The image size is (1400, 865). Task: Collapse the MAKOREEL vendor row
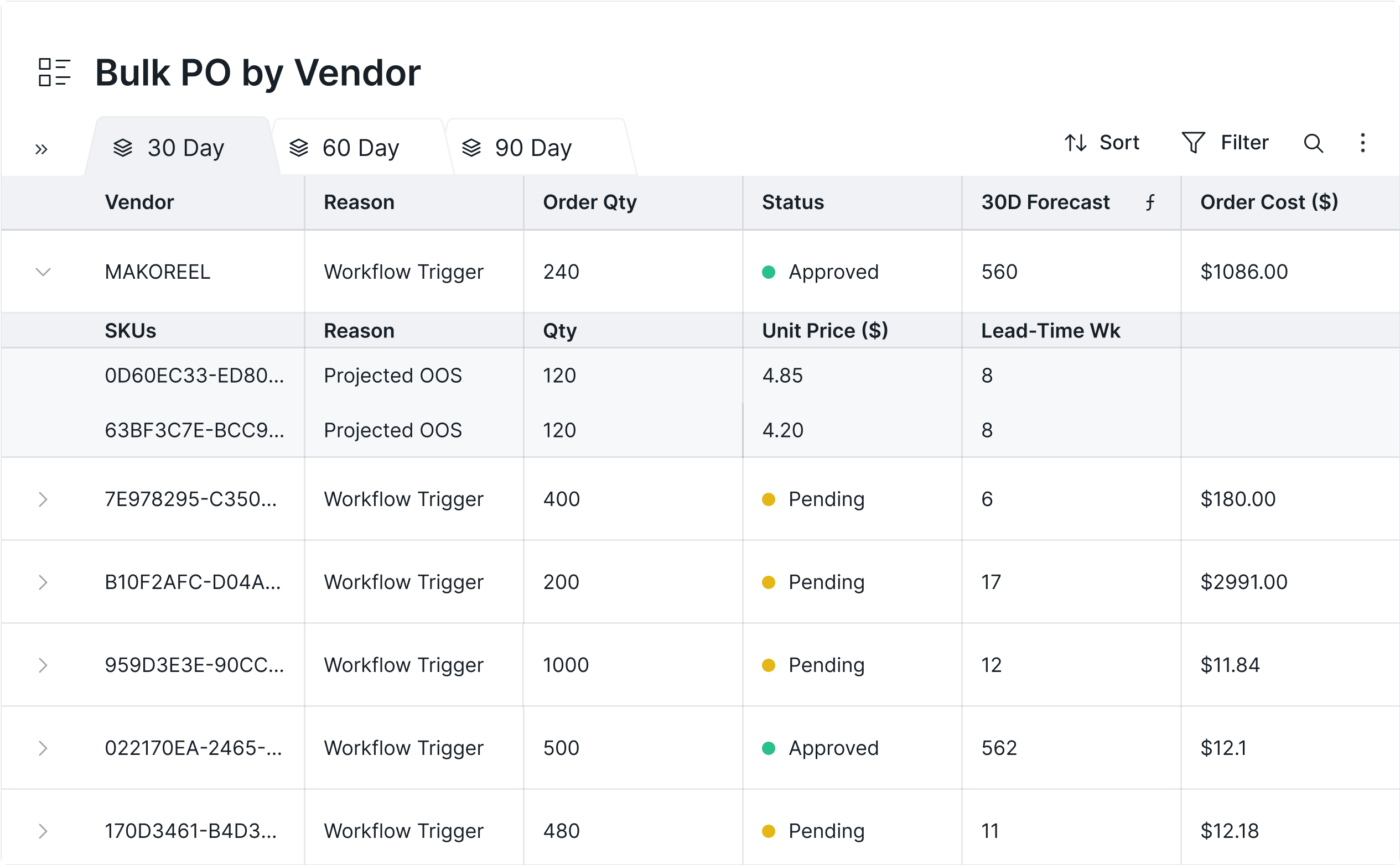pos(43,272)
